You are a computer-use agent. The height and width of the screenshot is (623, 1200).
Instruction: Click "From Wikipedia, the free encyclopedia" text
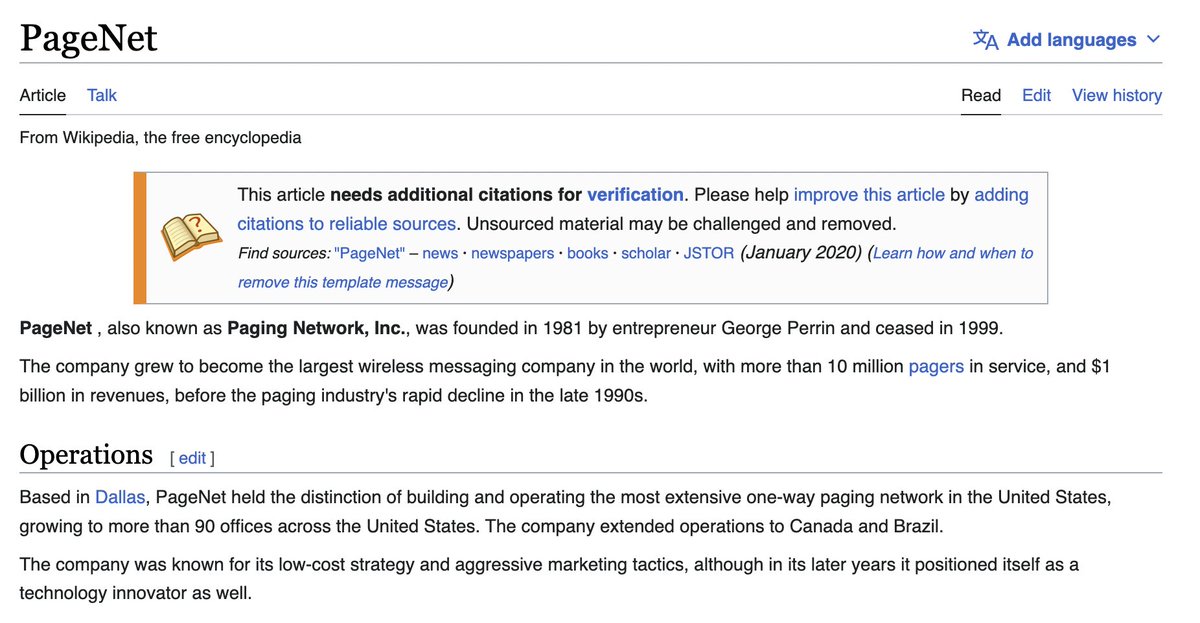[160, 137]
